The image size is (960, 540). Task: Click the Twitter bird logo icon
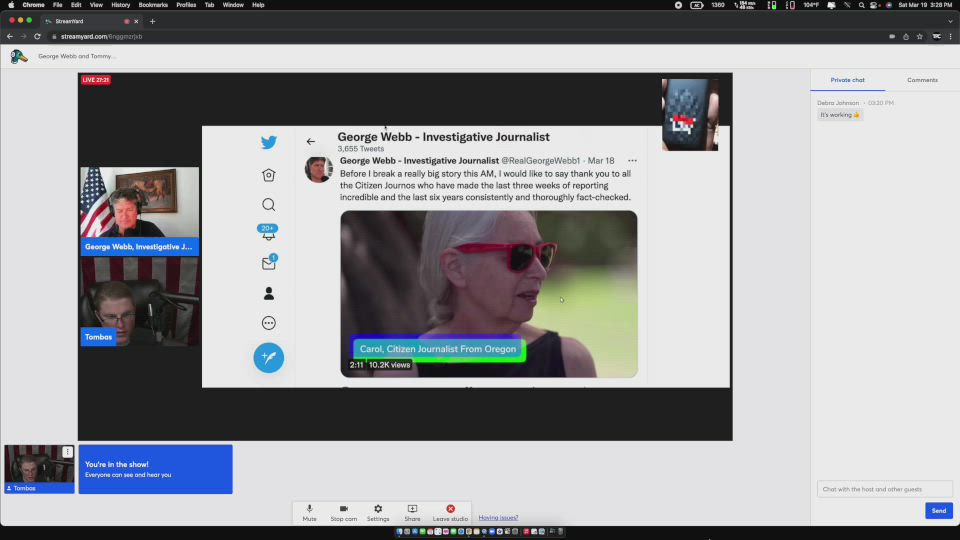268,143
